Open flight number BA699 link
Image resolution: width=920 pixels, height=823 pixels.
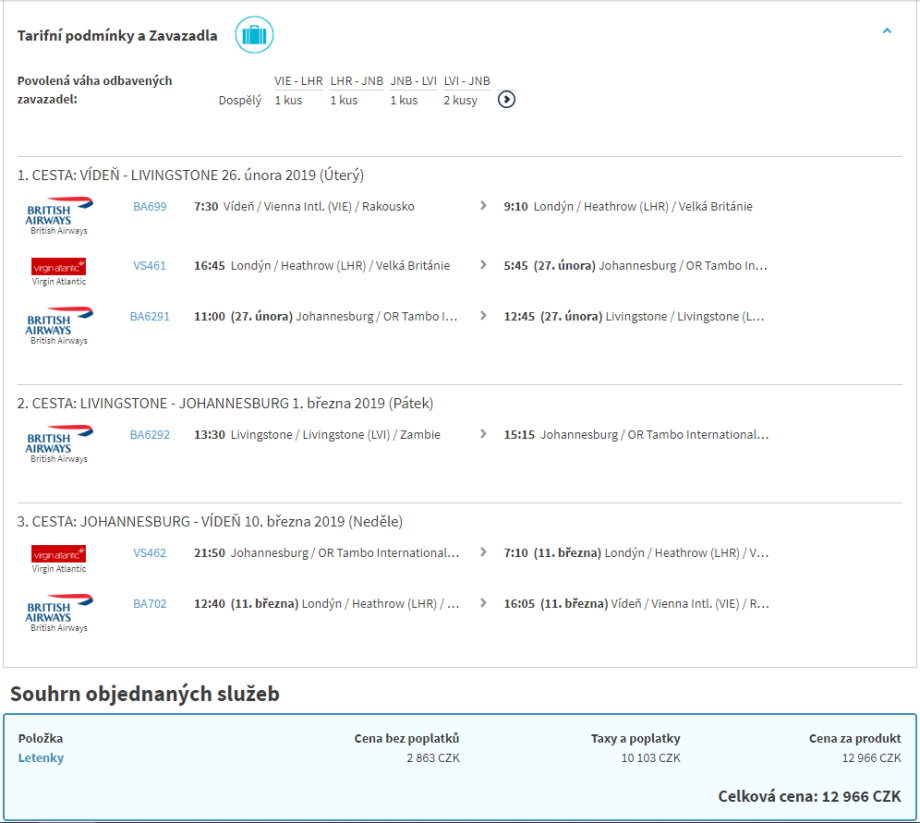pyautogui.click(x=150, y=207)
